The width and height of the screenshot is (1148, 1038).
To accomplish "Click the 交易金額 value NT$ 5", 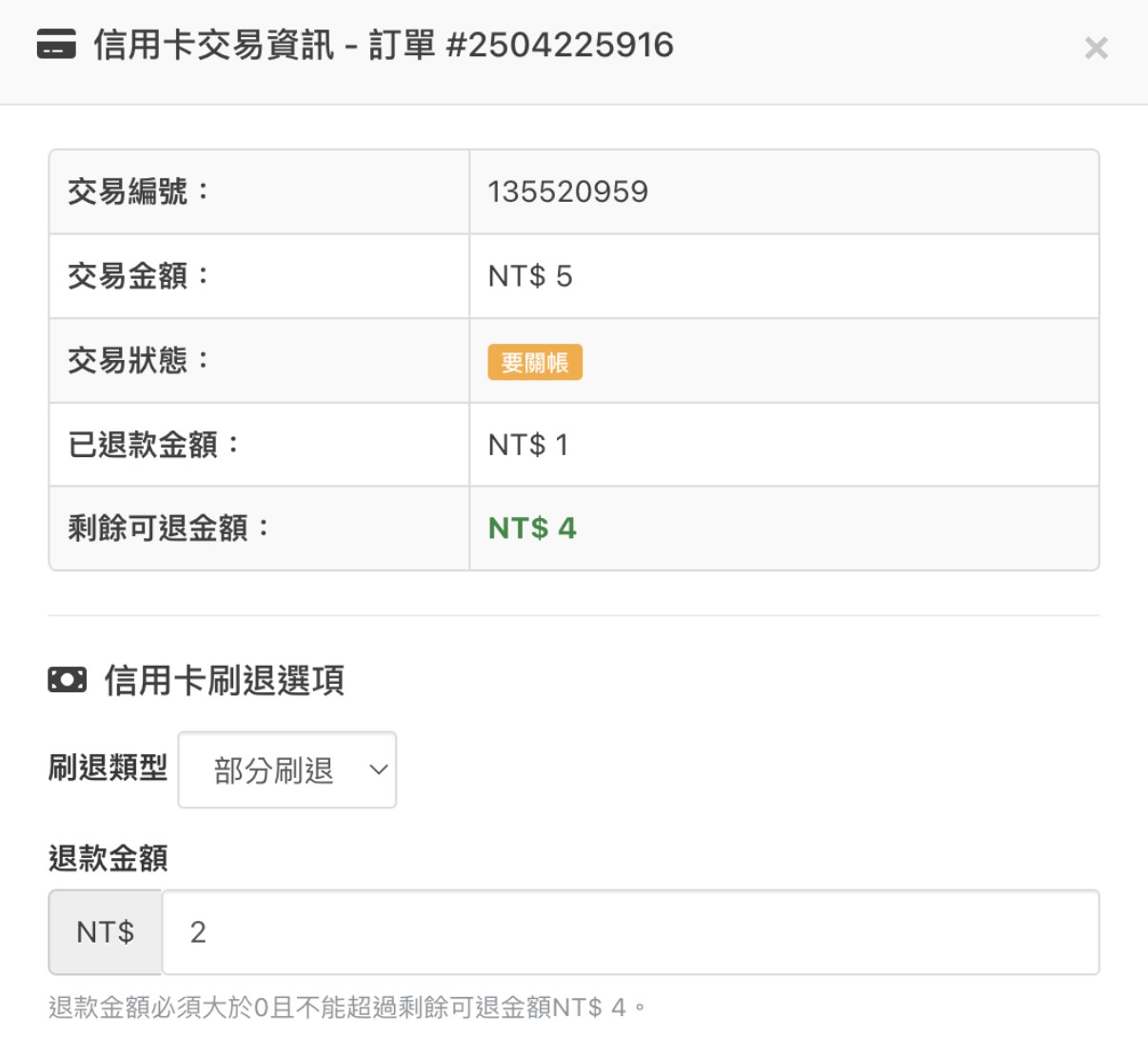I will pos(530,276).
